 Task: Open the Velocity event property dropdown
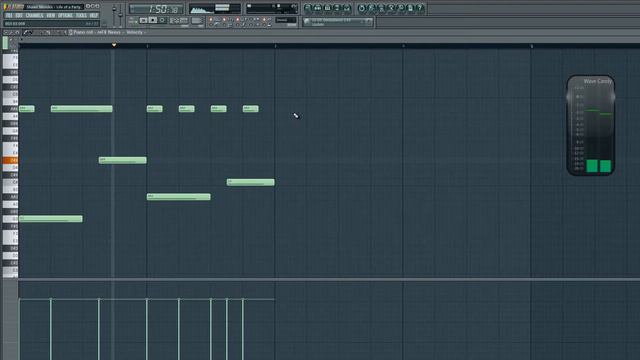pos(136,32)
